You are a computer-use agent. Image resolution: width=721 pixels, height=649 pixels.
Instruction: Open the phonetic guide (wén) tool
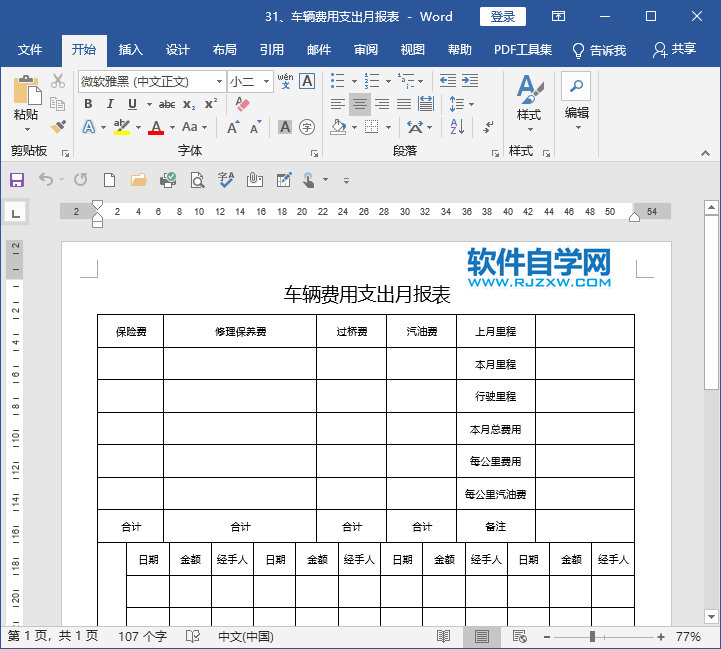point(285,81)
